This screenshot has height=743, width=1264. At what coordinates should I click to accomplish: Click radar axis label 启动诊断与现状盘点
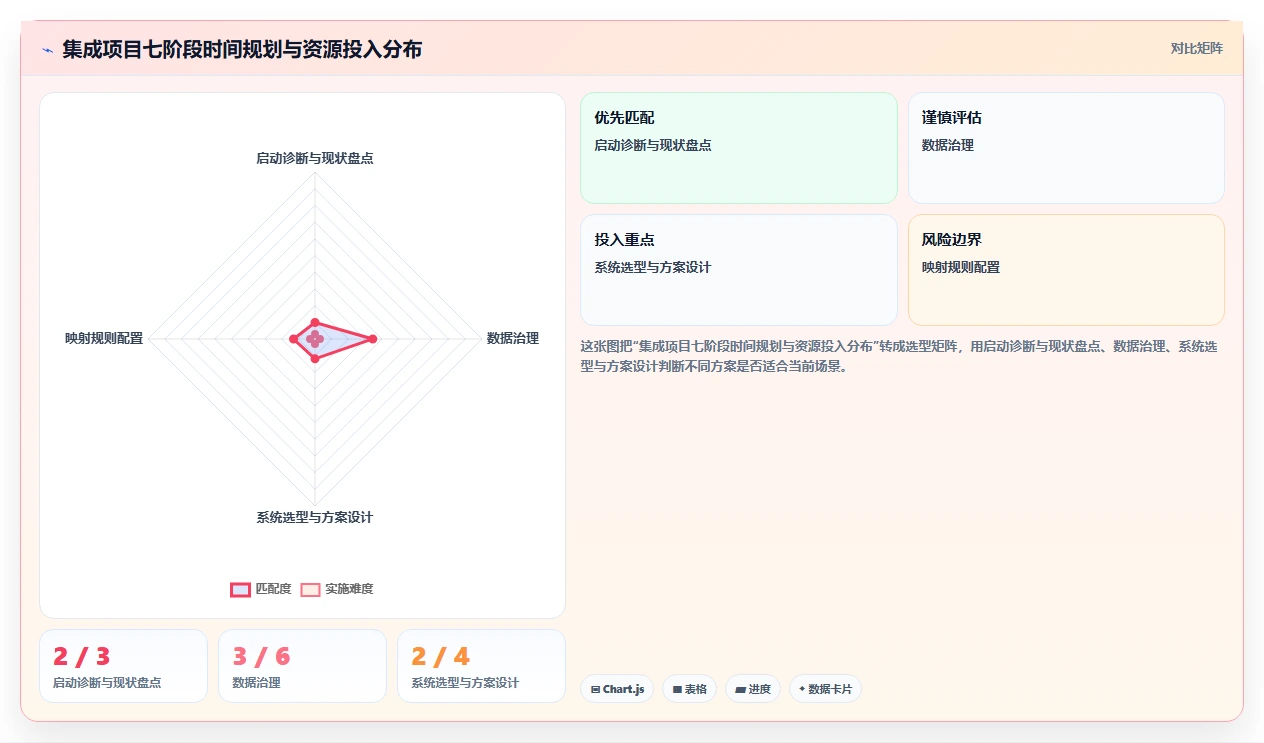(315, 158)
